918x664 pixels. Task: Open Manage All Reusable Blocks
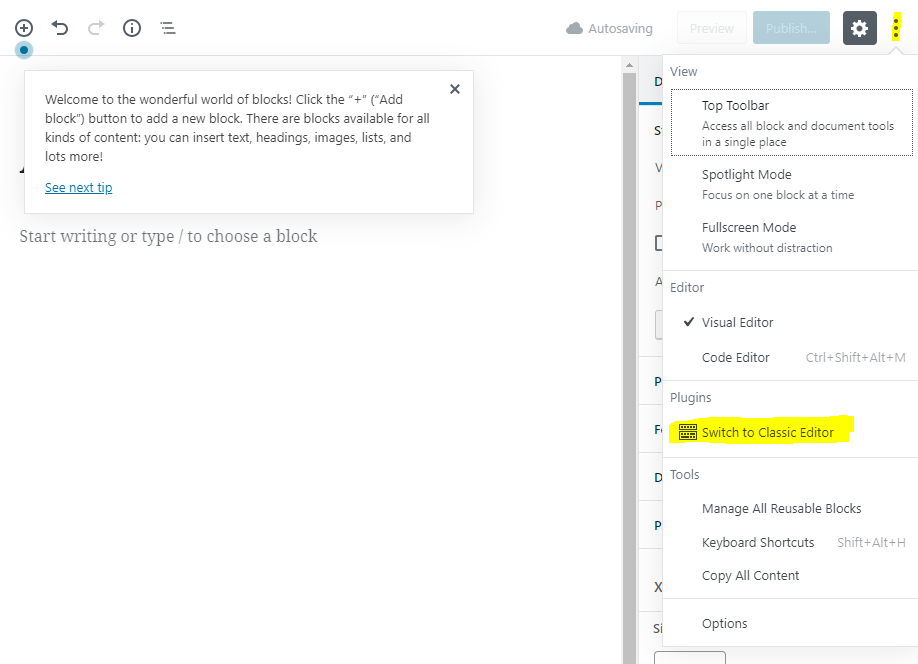781,508
